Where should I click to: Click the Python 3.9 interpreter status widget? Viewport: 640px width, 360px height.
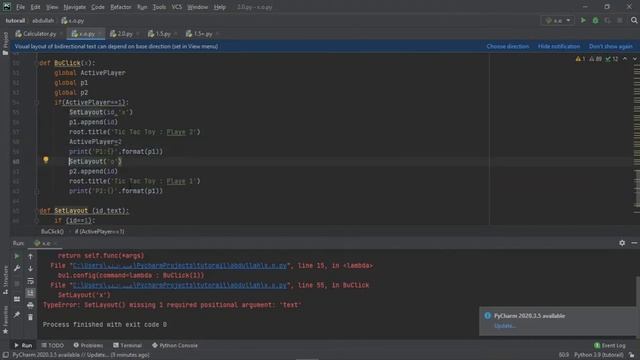(x=598, y=355)
